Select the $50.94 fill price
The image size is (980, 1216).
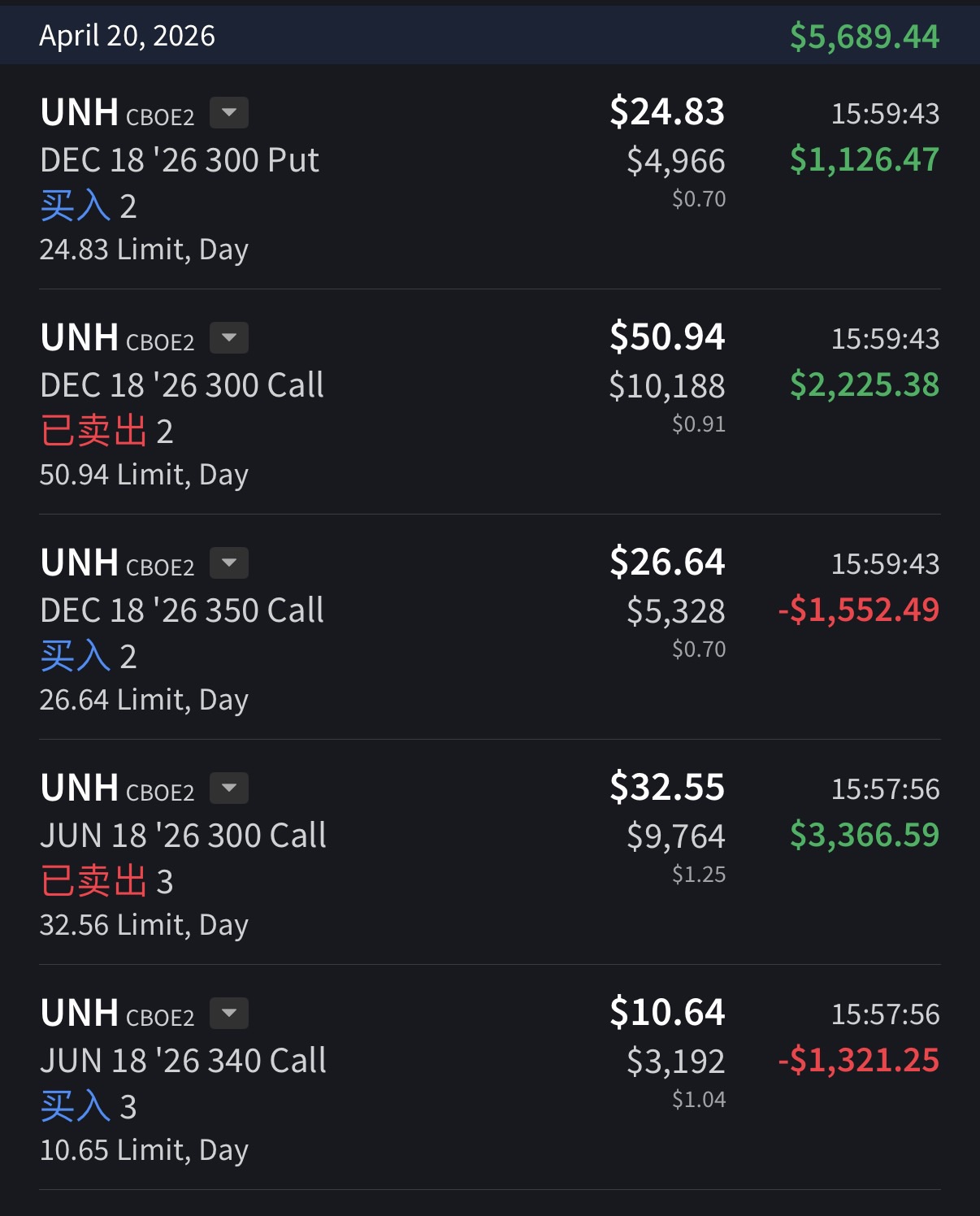667,337
